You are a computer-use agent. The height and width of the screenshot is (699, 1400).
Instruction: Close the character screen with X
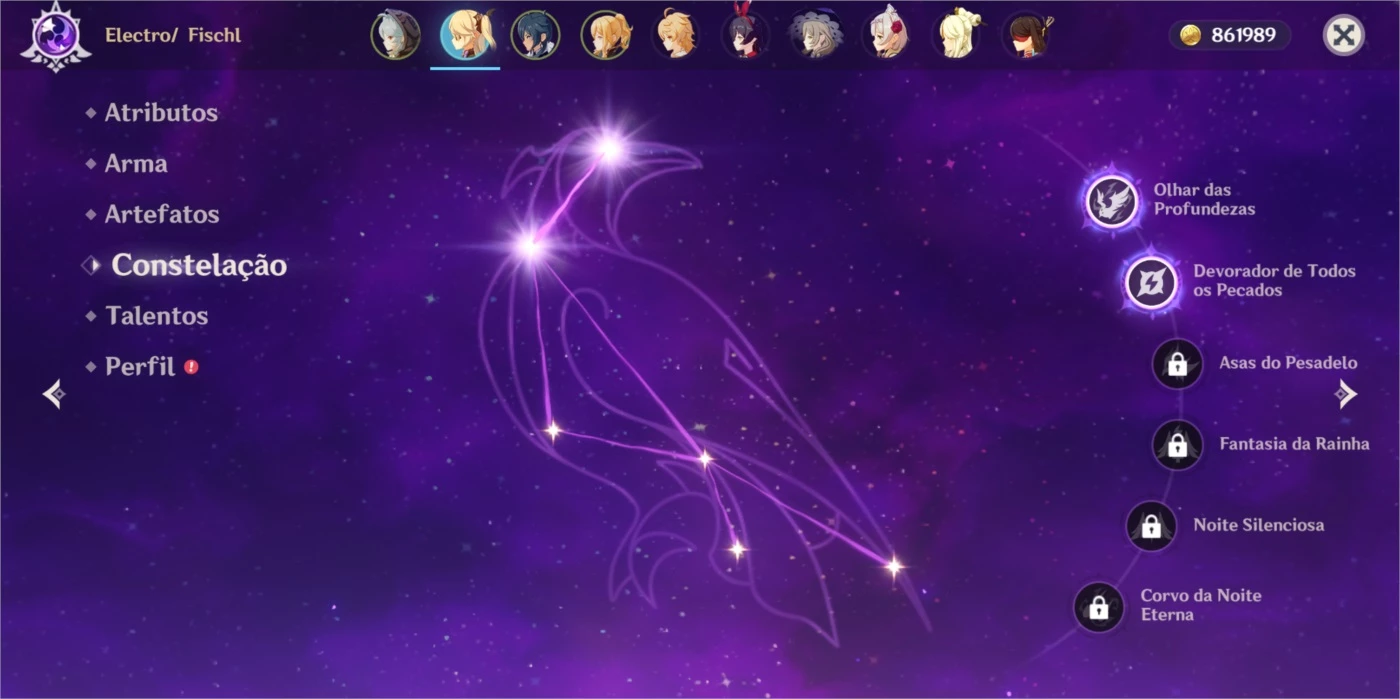[1344, 36]
